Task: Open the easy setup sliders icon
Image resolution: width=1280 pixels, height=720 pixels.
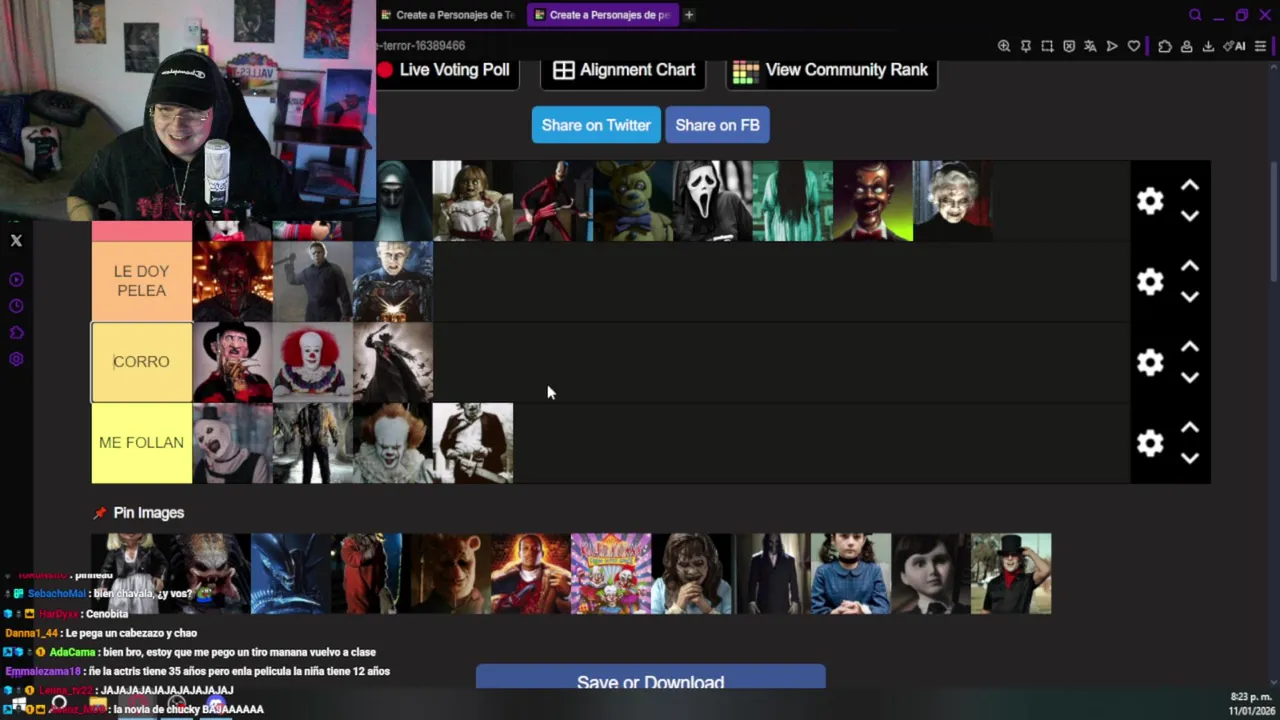Action: coord(1260,46)
